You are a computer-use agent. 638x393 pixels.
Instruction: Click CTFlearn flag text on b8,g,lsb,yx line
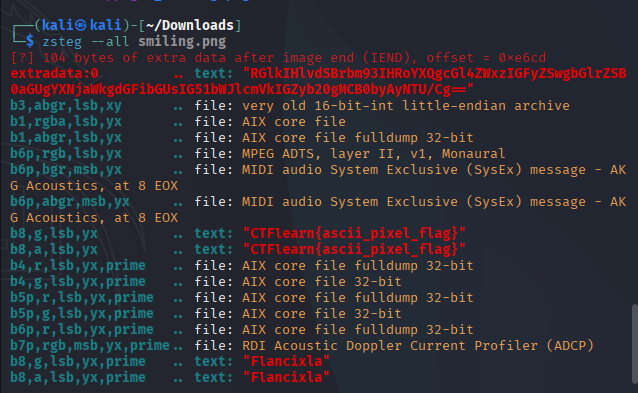pyautogui.click(x=354, y=234)
